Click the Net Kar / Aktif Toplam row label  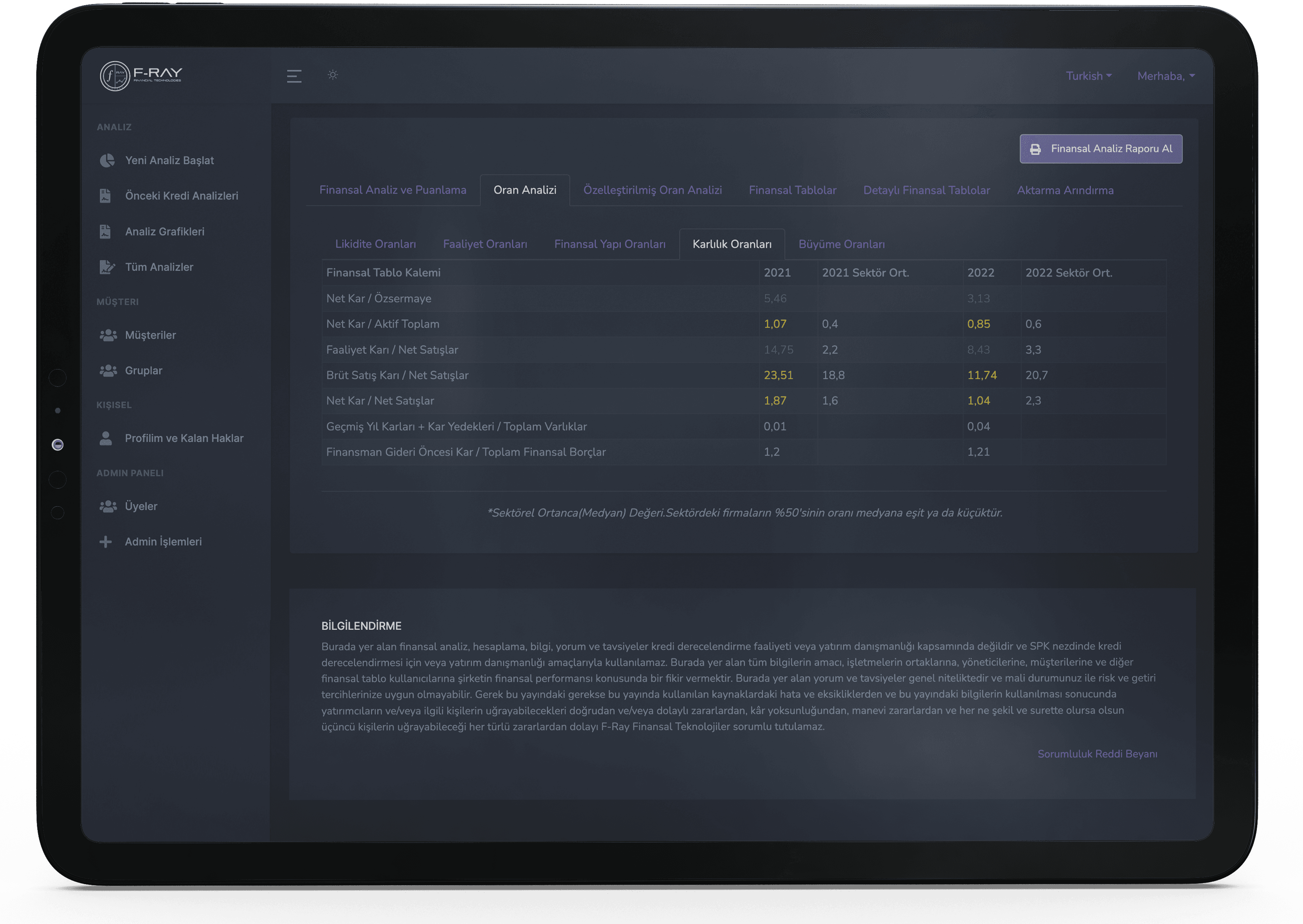383,324
